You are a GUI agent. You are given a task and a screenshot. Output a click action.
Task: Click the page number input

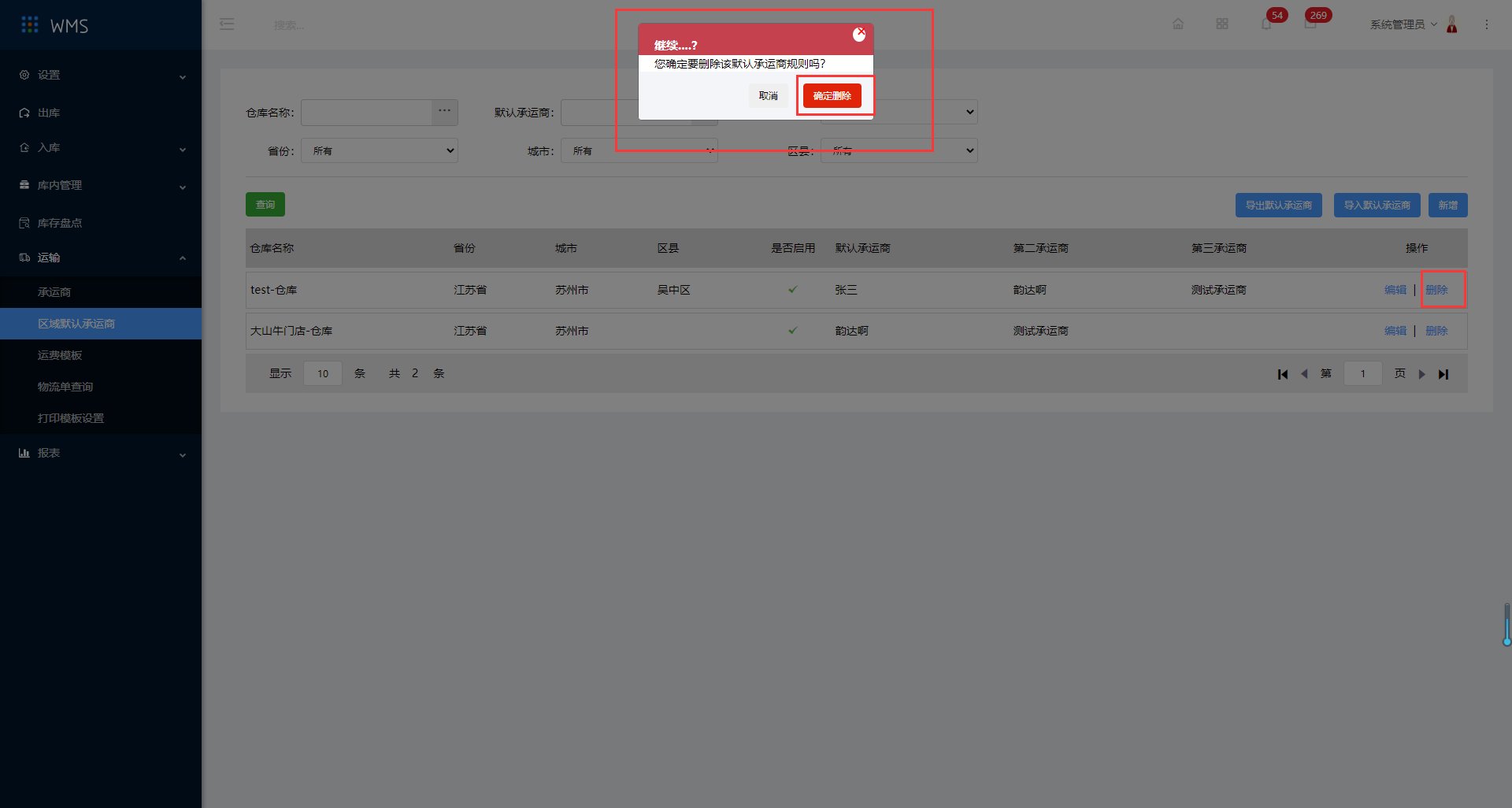pyautogui.click(x=1363, y=373)
